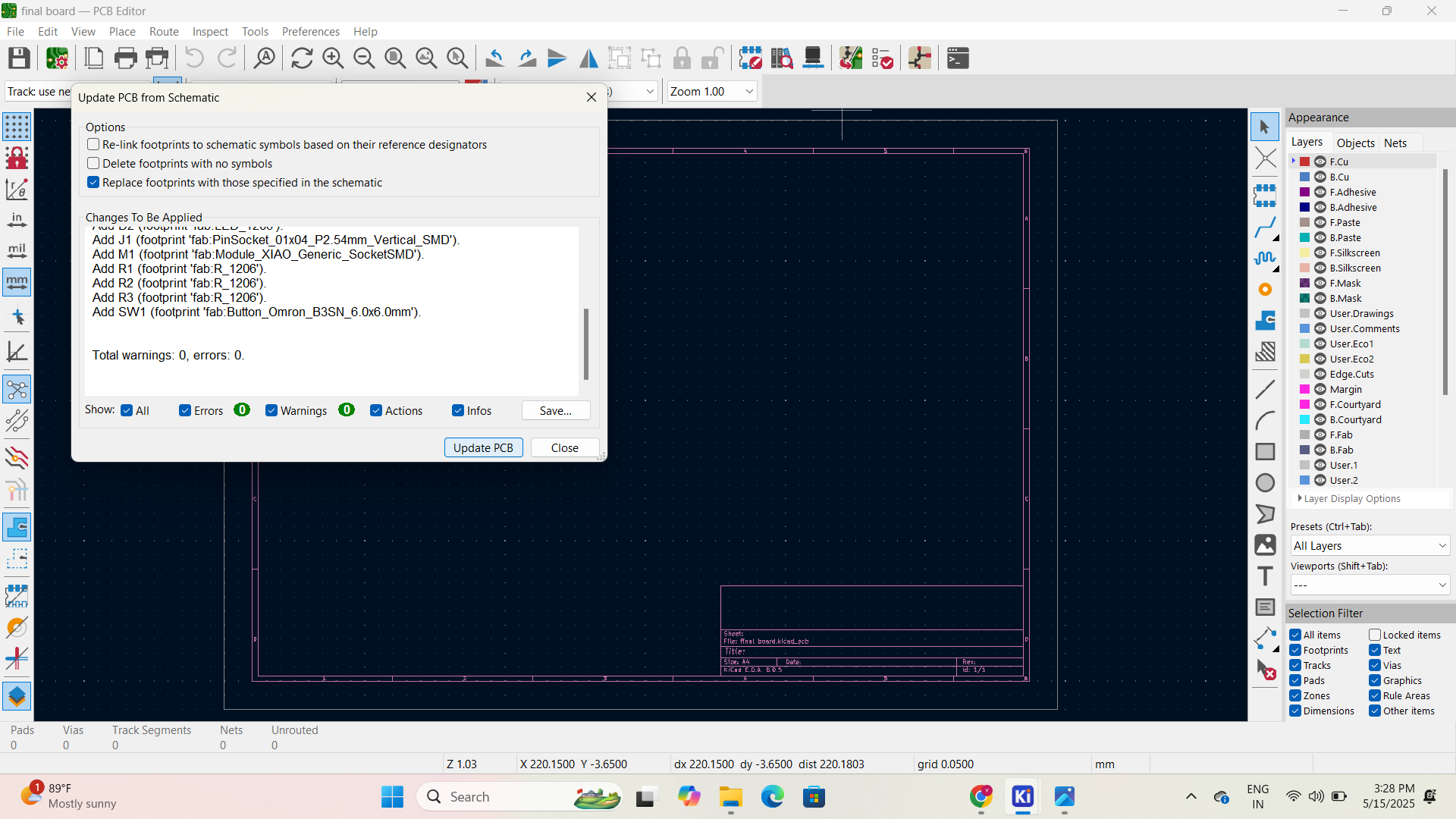Viewport: 1456px width, 819px height.
Task: Select the Delete tool icon
Action: coord(1265,669)
